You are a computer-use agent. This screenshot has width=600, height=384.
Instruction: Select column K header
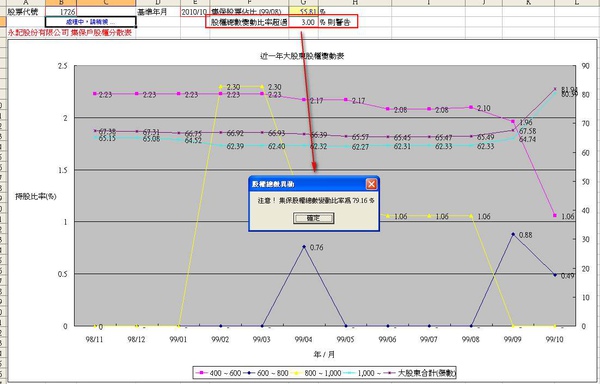[x=528, y=3]
